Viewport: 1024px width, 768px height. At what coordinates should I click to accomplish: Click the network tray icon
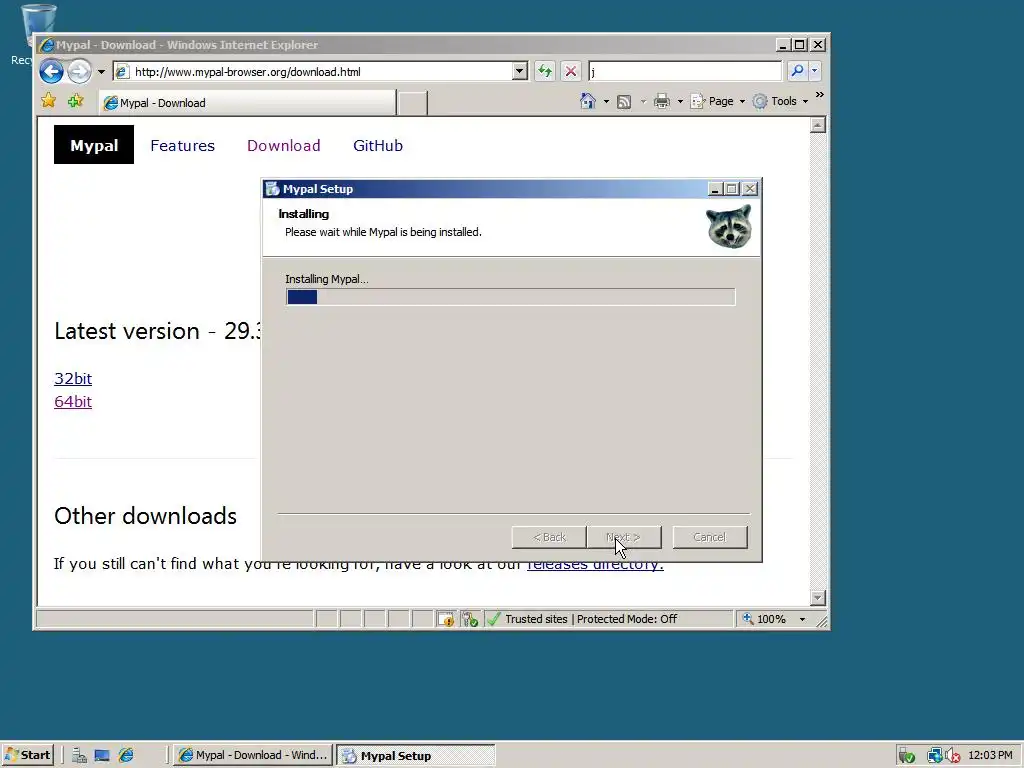tap(935, 756)
